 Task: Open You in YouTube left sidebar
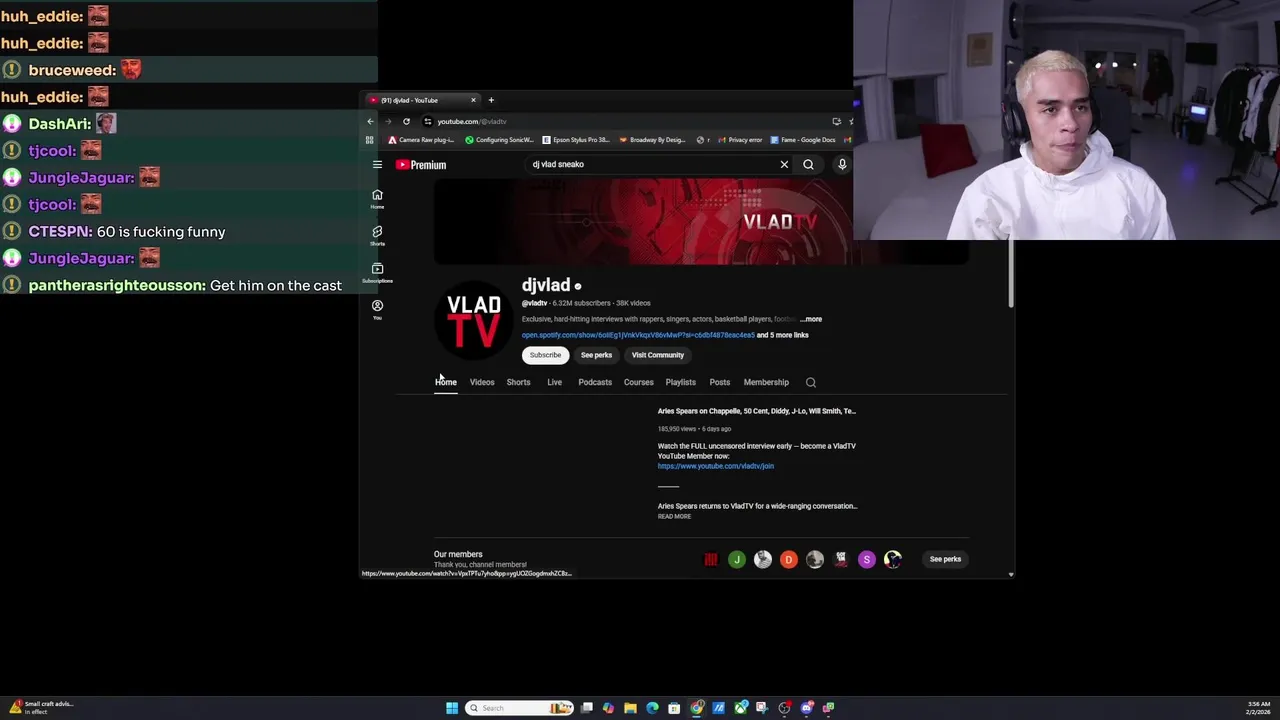(x=377, y=309)
